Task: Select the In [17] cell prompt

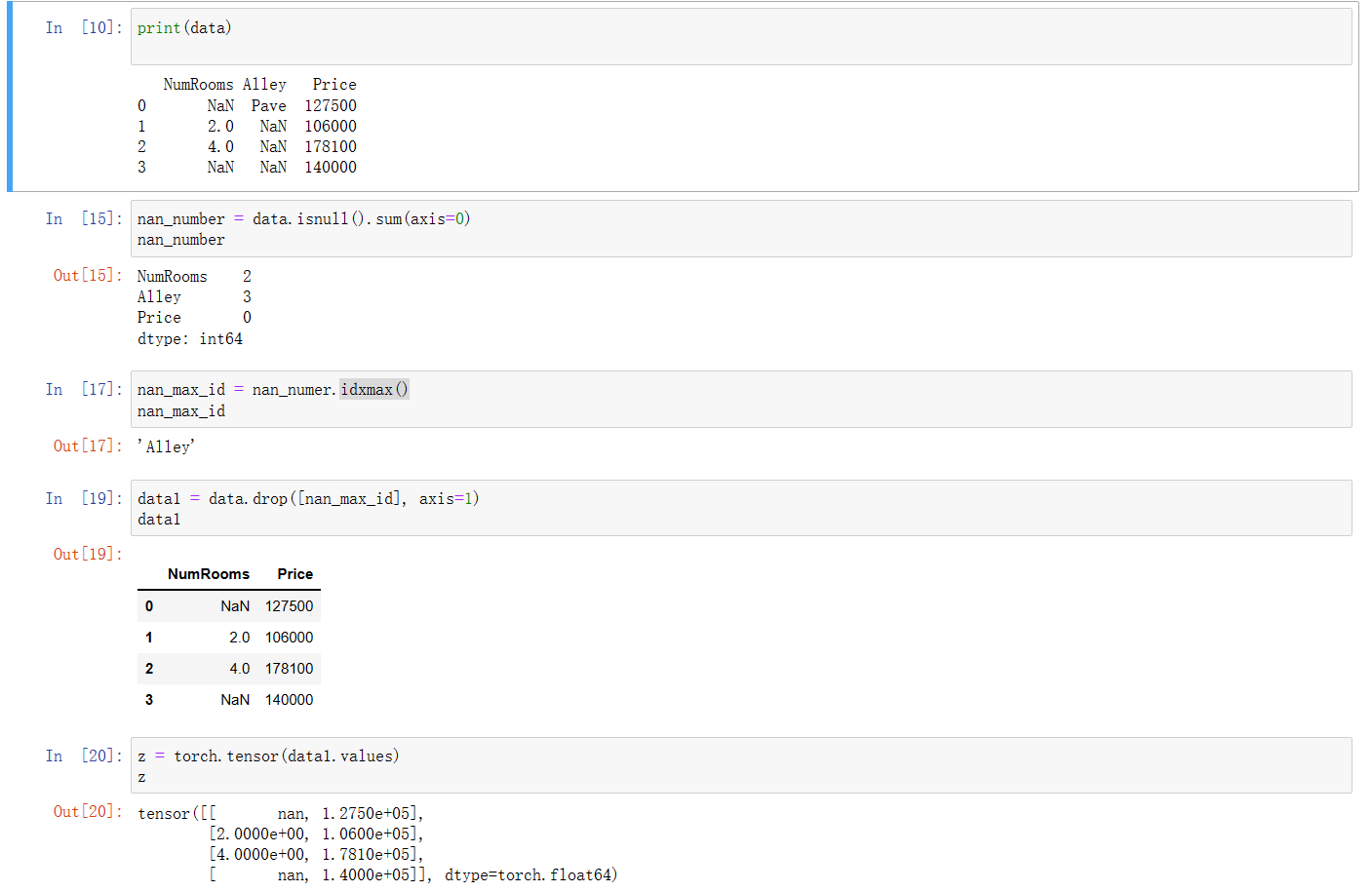Action: click(x=84, y=390)
